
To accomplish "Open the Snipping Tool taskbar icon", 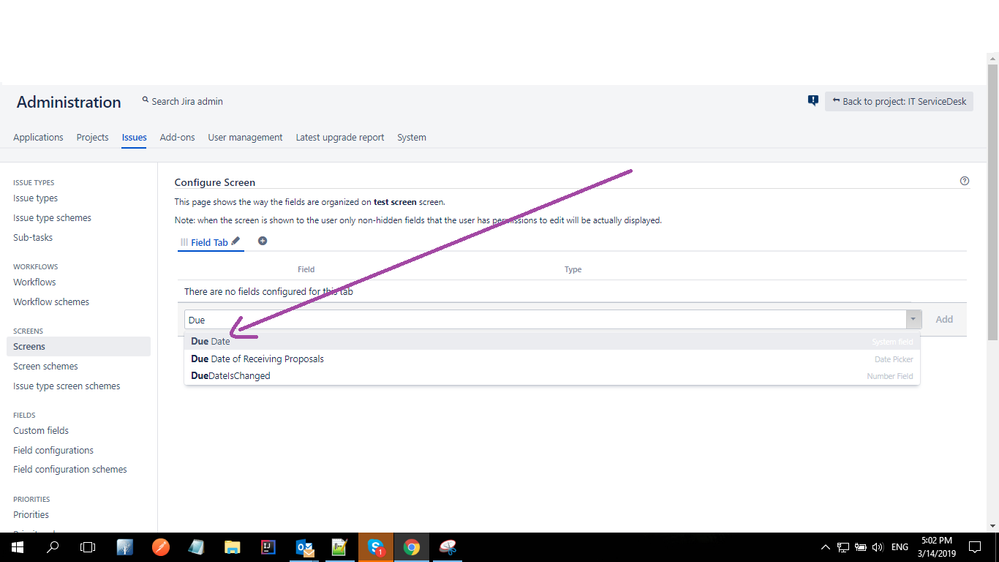I will click(x=448, y=547).
